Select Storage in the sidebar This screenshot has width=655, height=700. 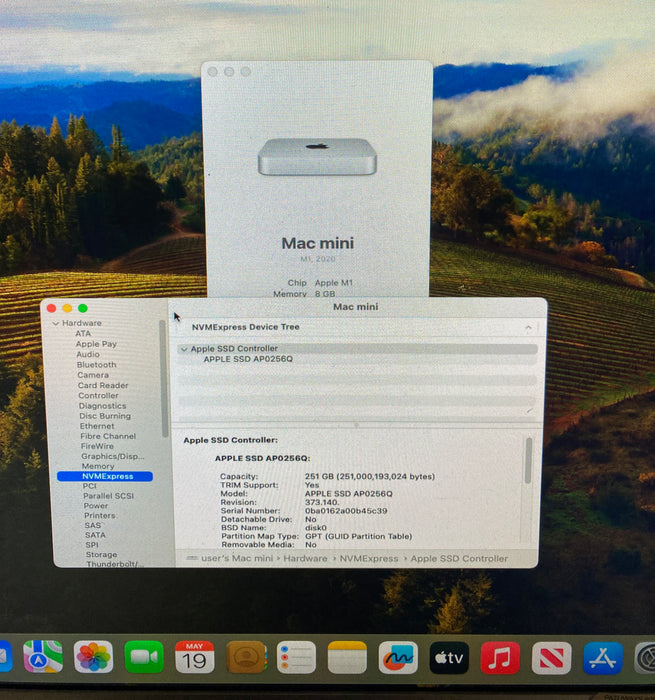[x=101, y=554]
